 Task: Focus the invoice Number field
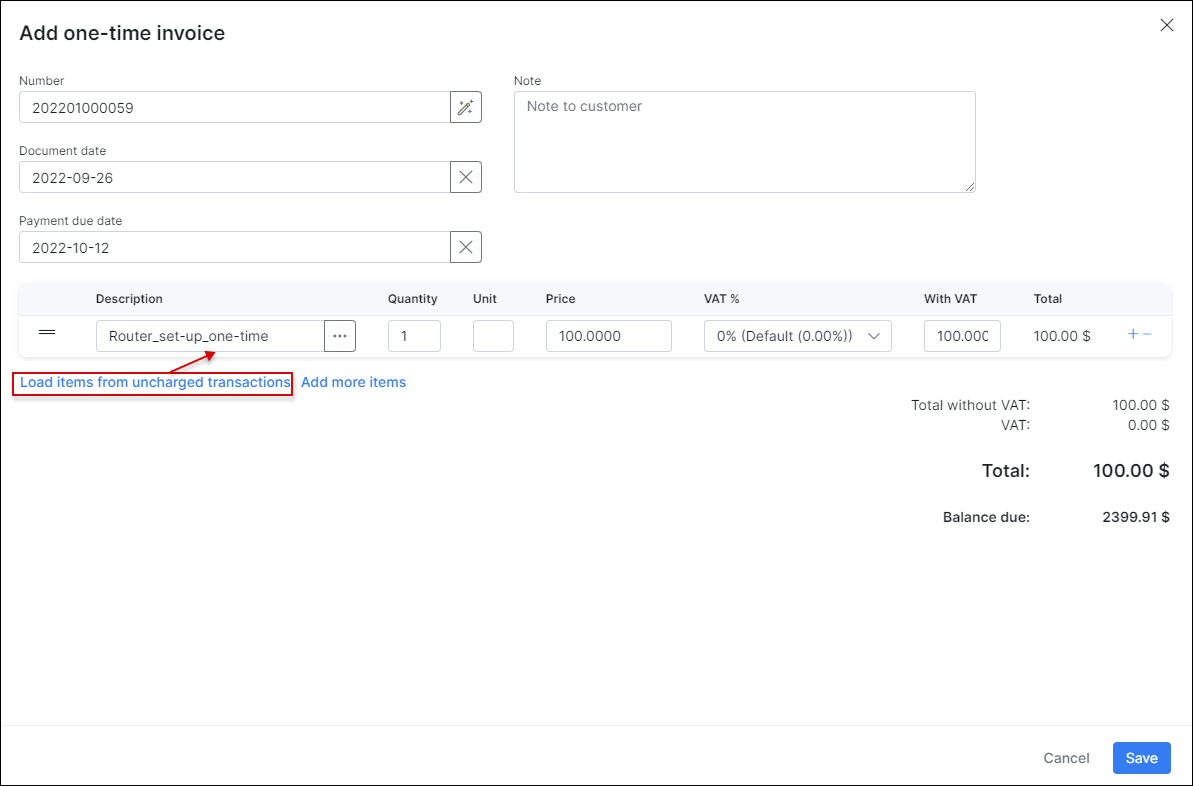[234, 108]
